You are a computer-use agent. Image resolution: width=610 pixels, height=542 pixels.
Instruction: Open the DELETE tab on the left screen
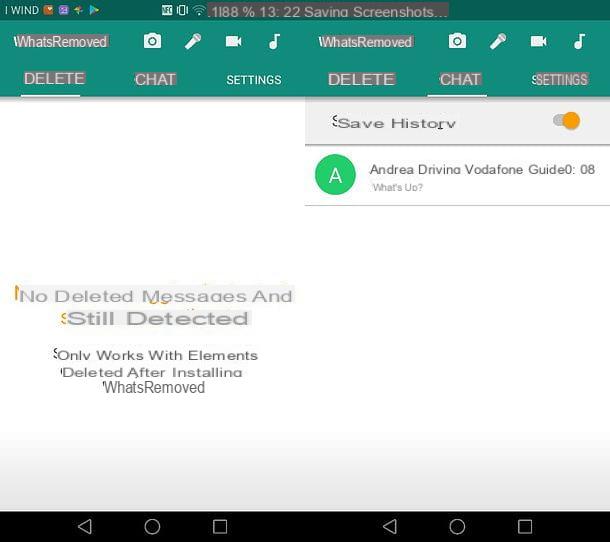[x=54, y=79]
